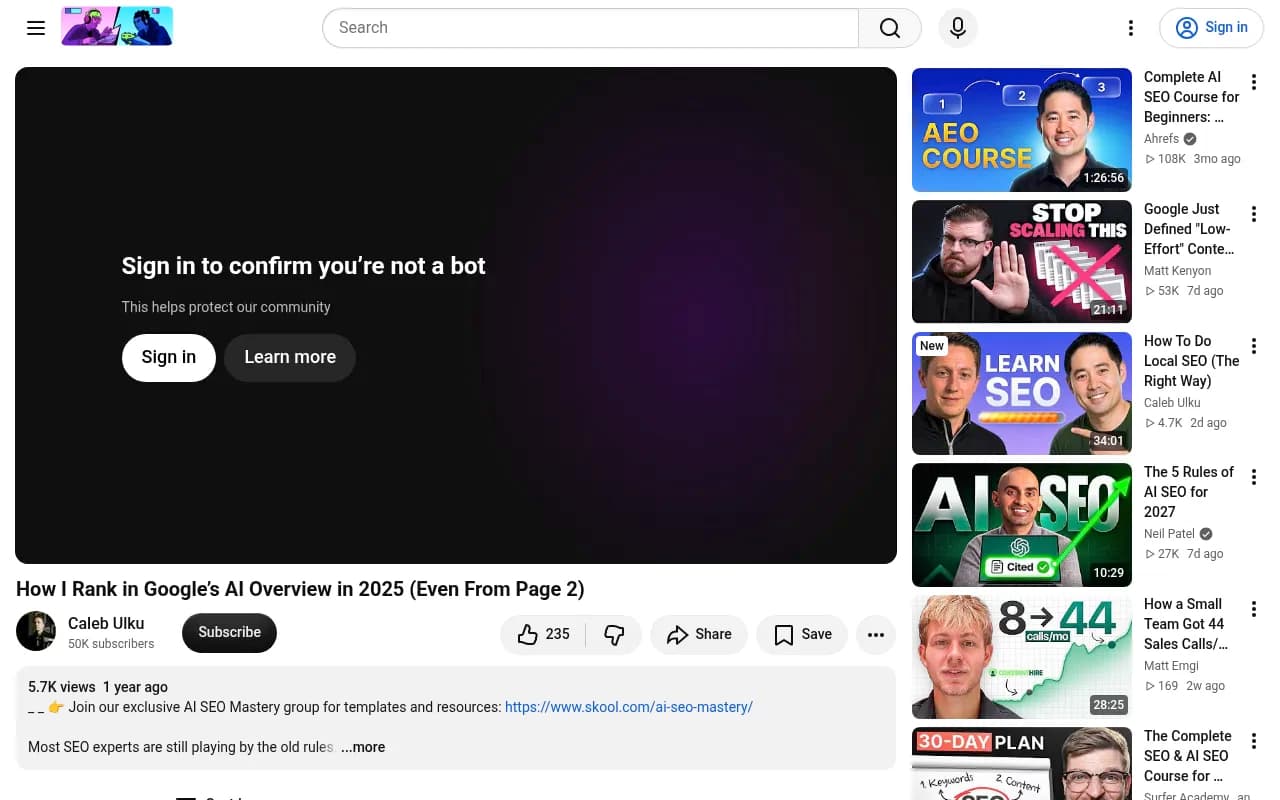
Task: Open menu for Complete SEO & AI SEO Course
Action: (x=1254, y=741)
